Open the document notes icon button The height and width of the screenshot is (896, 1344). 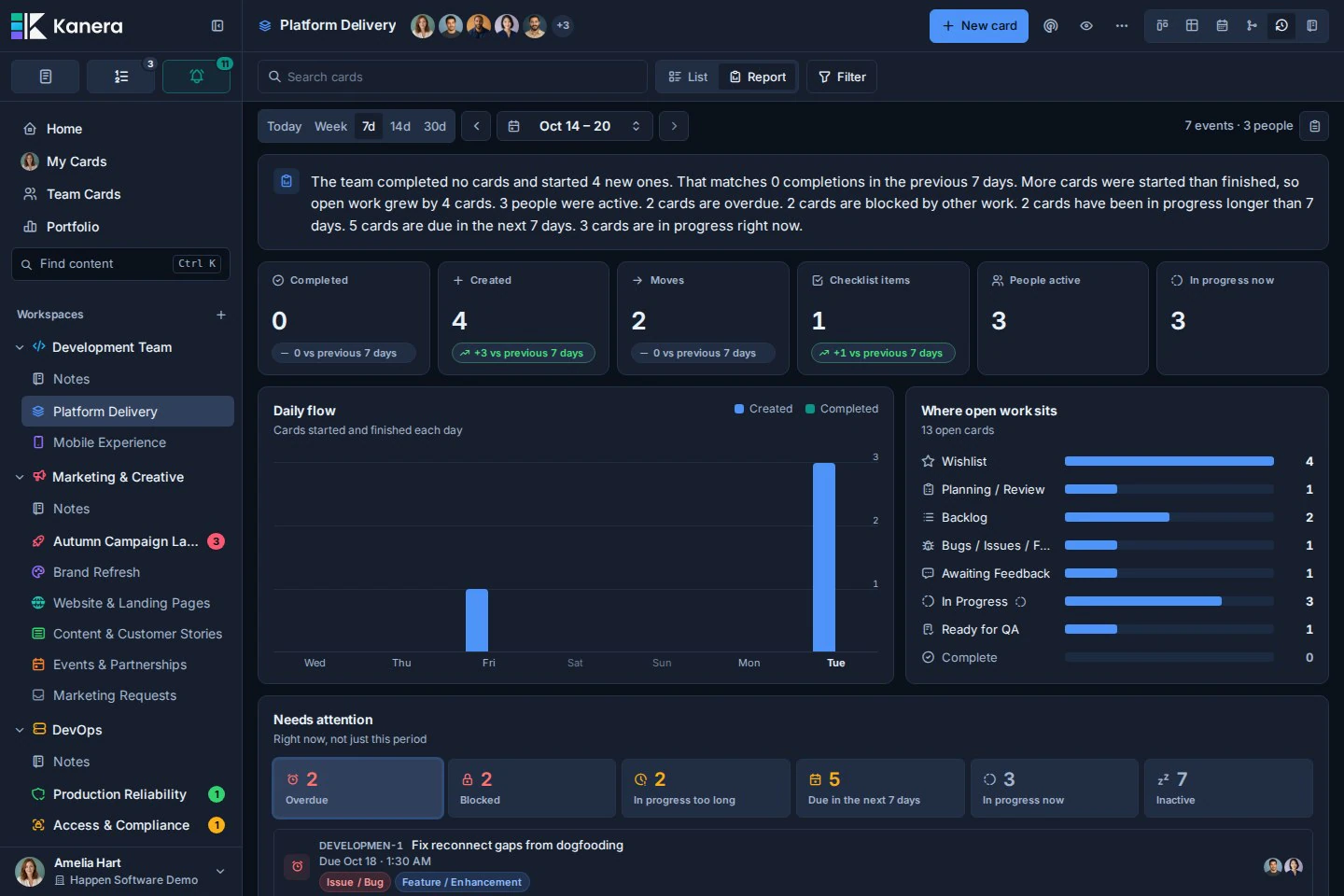(x=45, y=77)
